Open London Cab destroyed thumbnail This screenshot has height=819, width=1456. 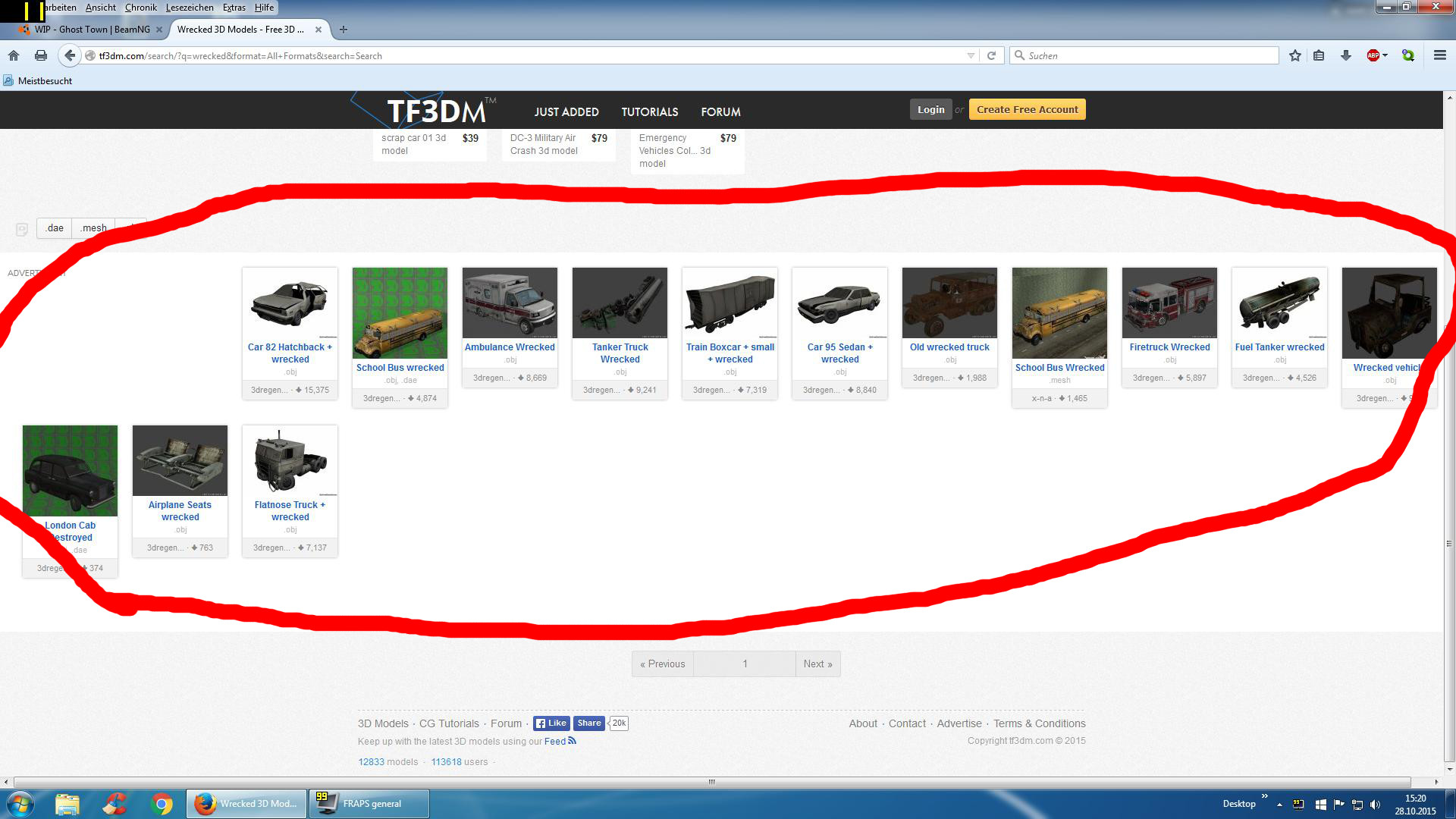(x=70, y=471)
